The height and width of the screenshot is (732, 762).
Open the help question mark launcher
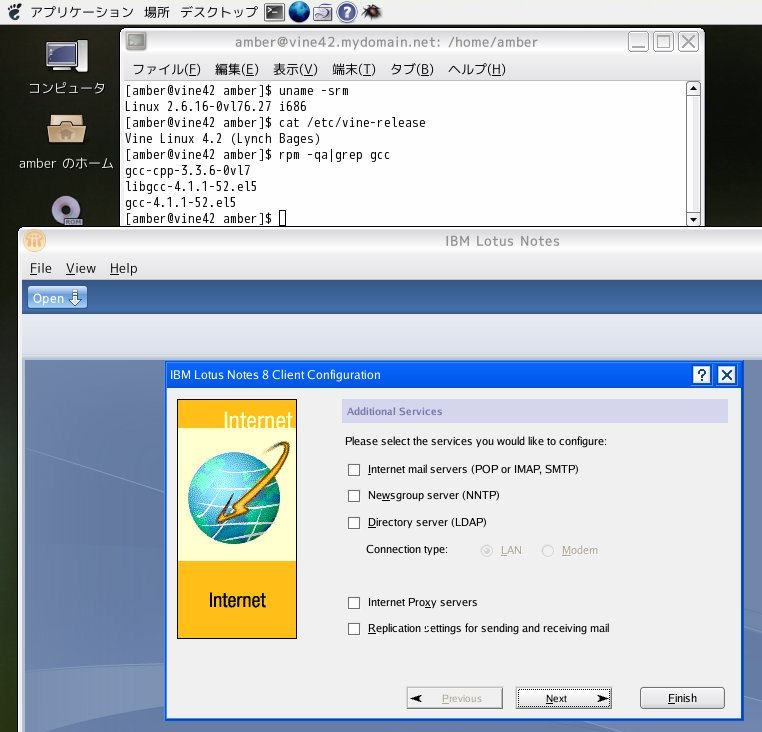(x=346, y=12)
